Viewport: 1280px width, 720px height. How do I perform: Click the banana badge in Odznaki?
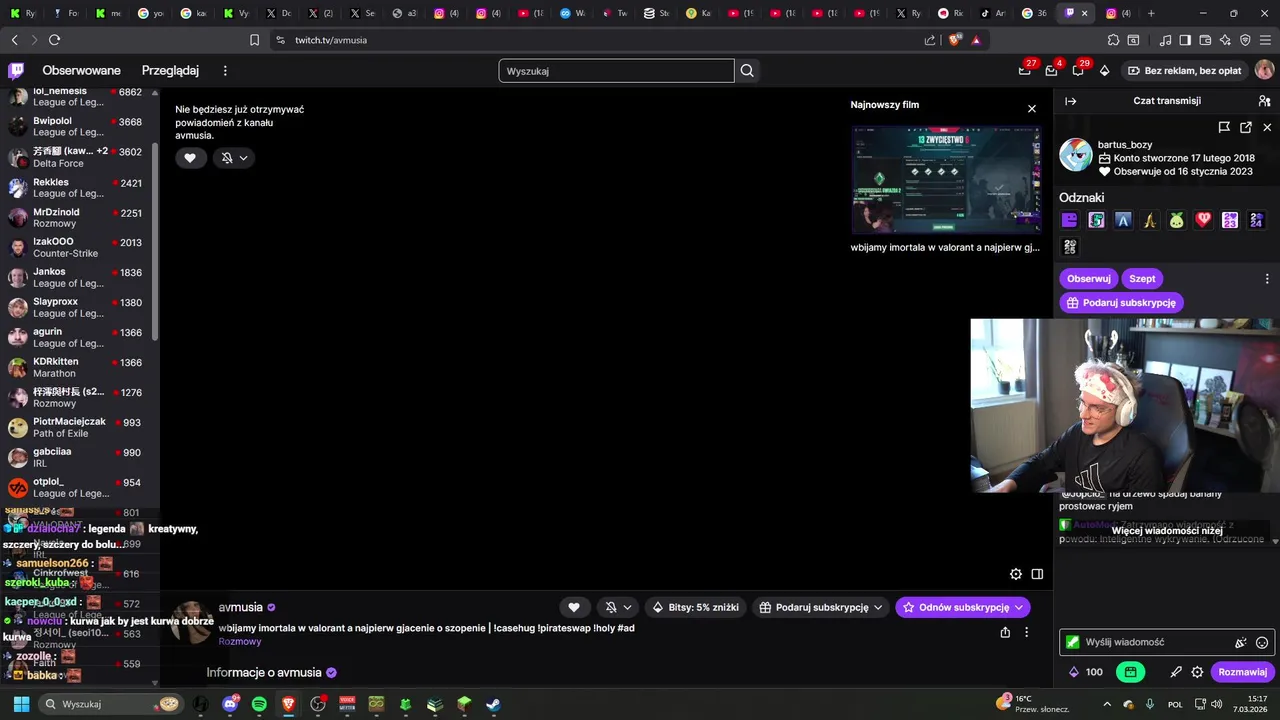(1150, 220)
